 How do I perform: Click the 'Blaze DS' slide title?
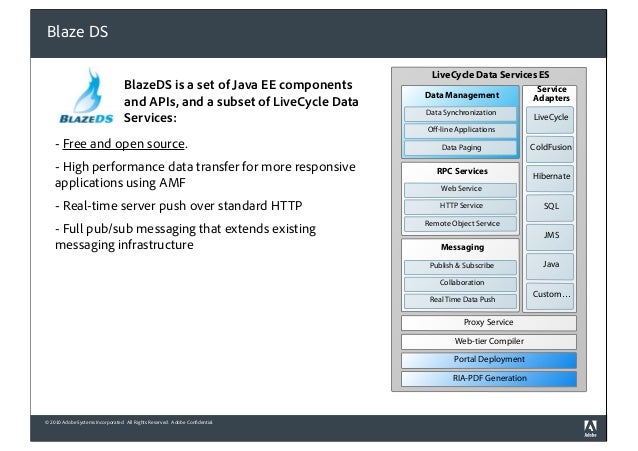point(77,32)
